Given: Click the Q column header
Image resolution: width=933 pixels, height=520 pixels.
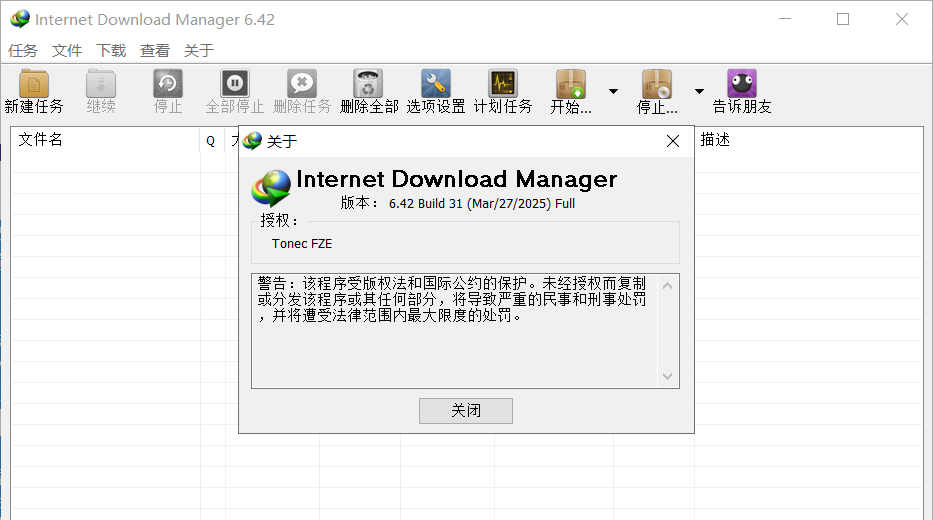Looking at the screenshot, I should [210, 141].
